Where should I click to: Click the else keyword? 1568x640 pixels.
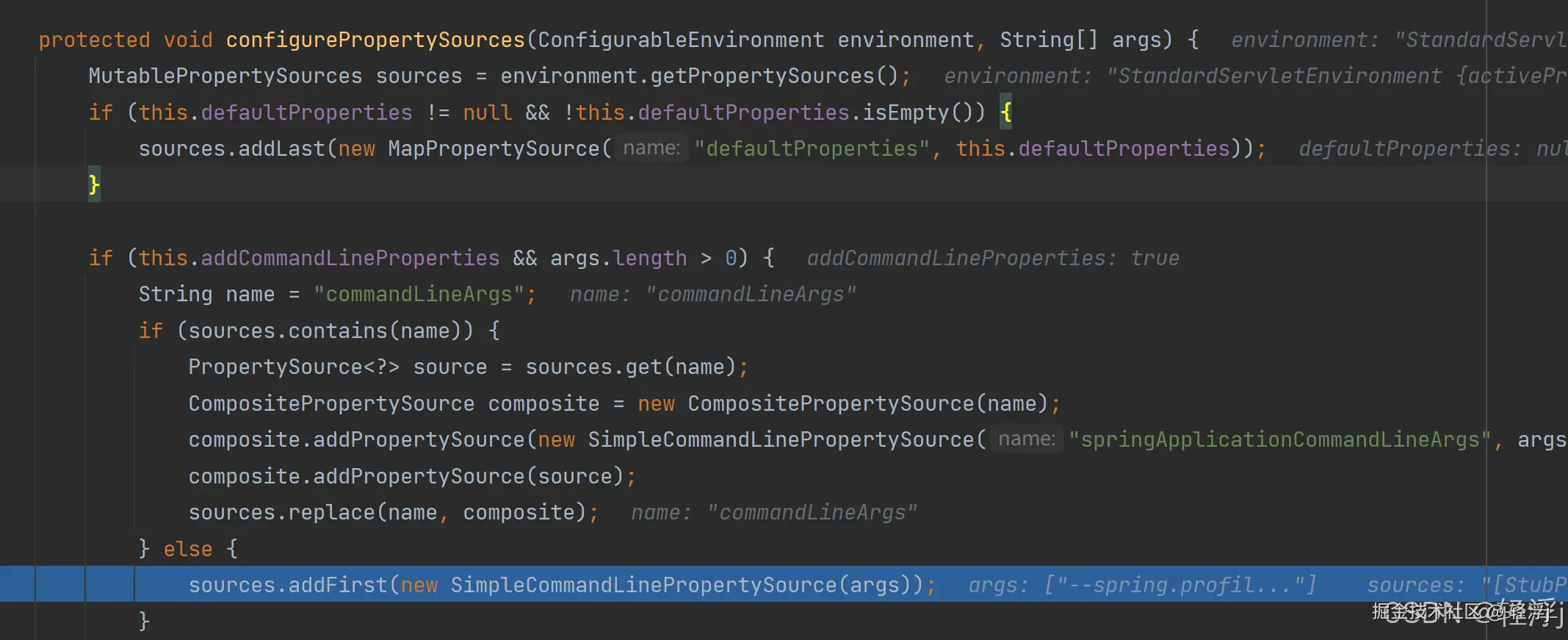pos(188,549)
